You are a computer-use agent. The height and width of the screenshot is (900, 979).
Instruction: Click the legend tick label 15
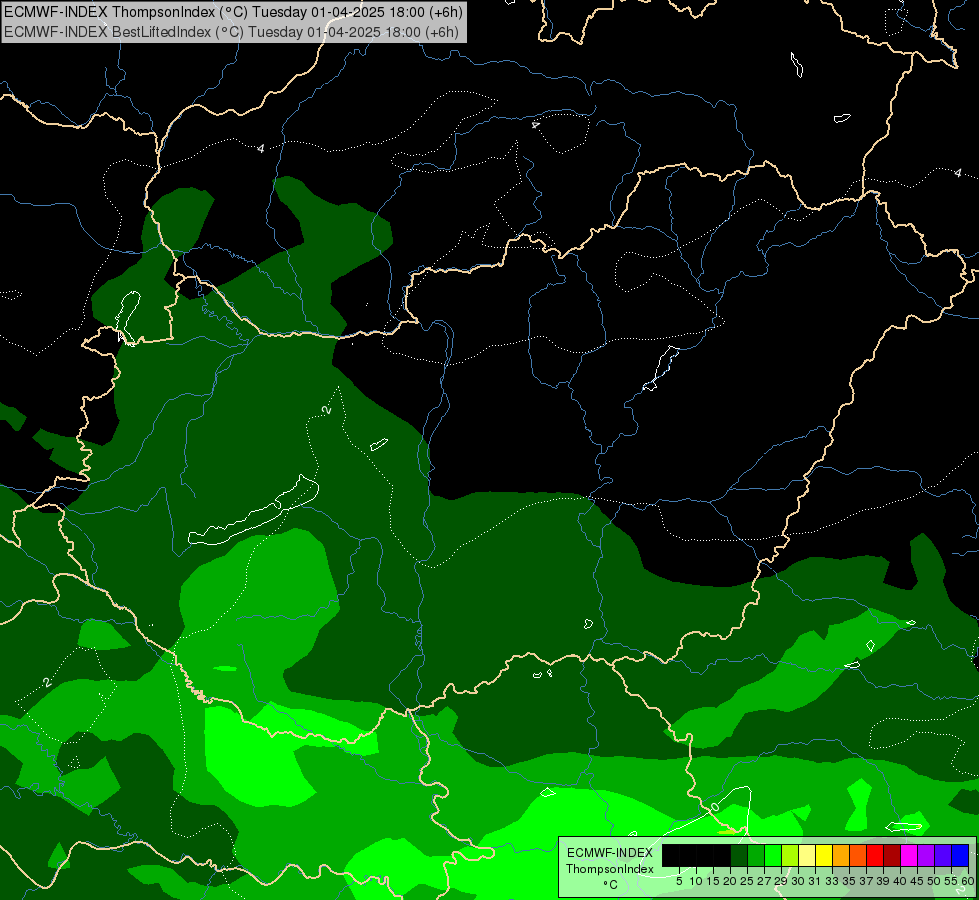[713, 881]
